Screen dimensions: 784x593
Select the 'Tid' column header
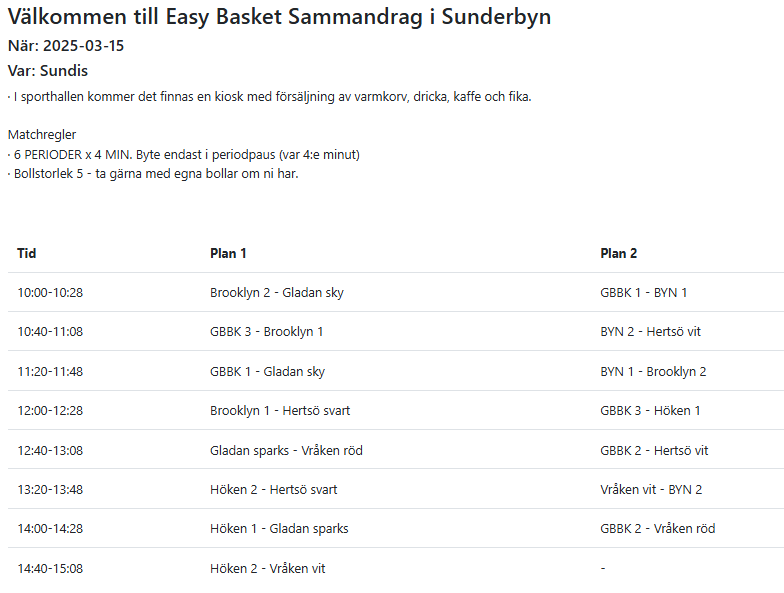coord(27,253)
